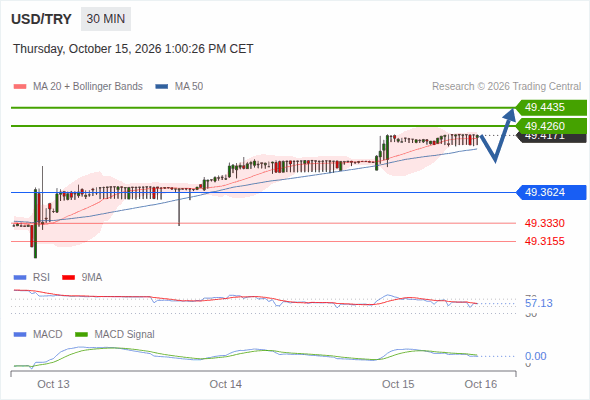Click the MA 20 + Bollinger Bands legend swatch

(x=20, y=87)
